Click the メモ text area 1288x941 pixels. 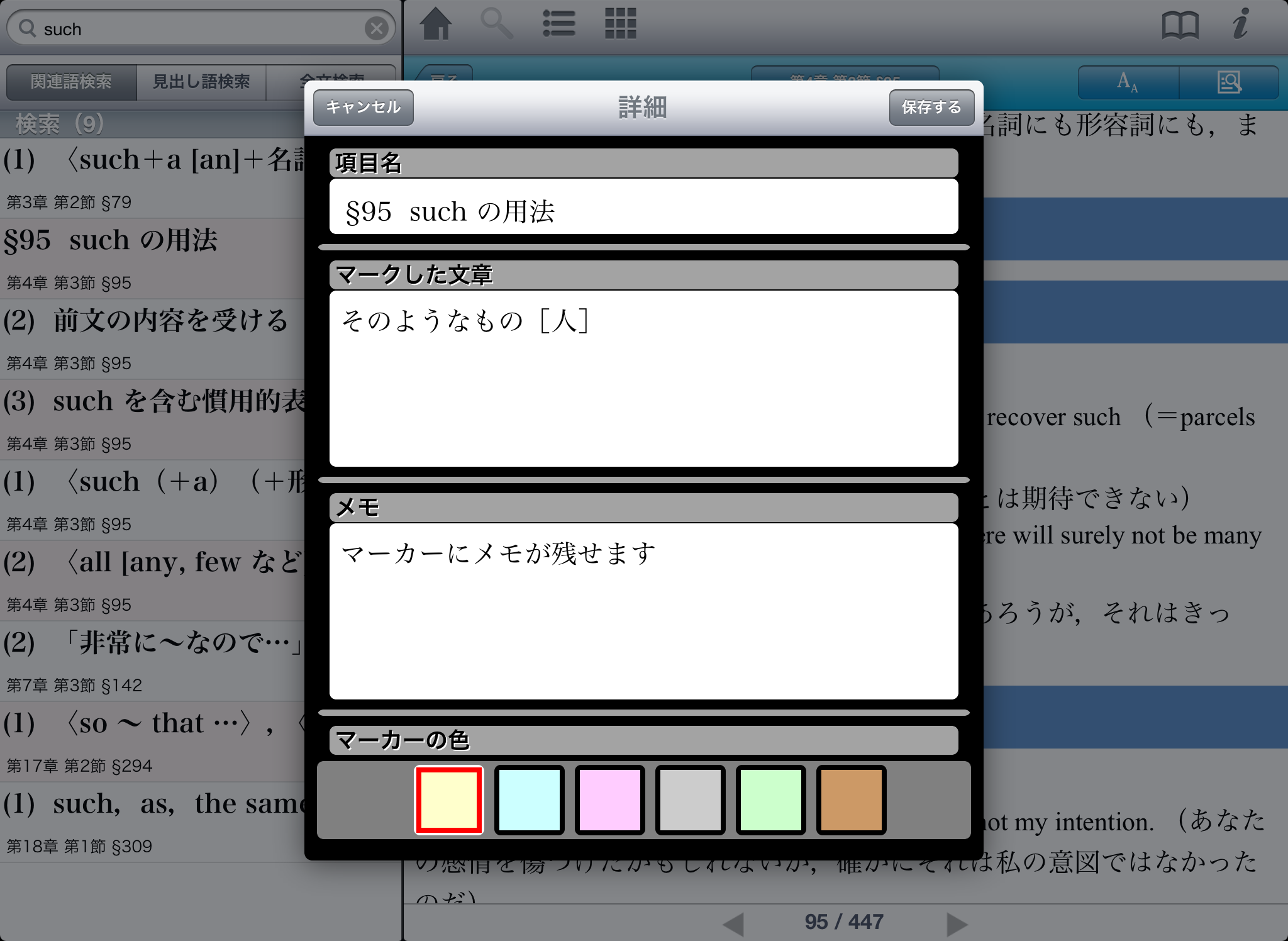tap(643, 611)
